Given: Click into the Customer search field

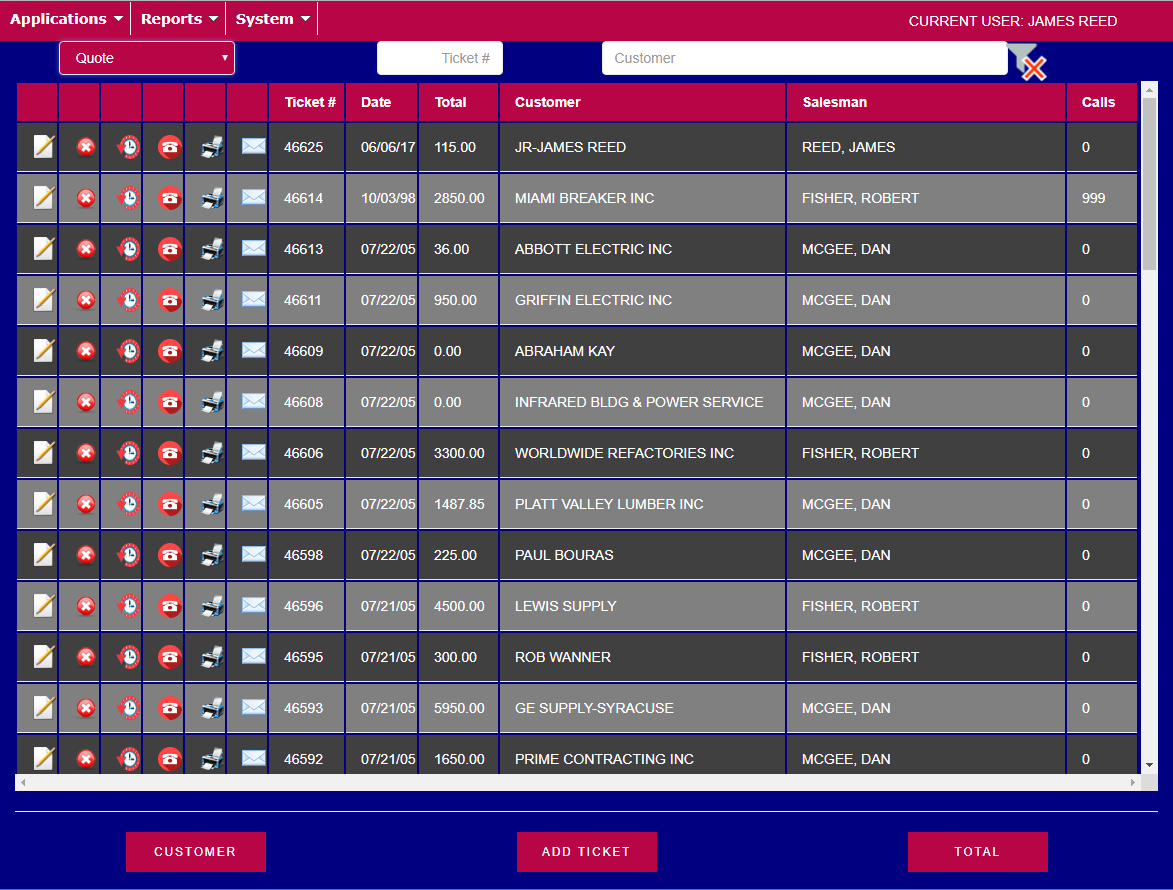Looking at the screenshot, I should click(804, 58).
